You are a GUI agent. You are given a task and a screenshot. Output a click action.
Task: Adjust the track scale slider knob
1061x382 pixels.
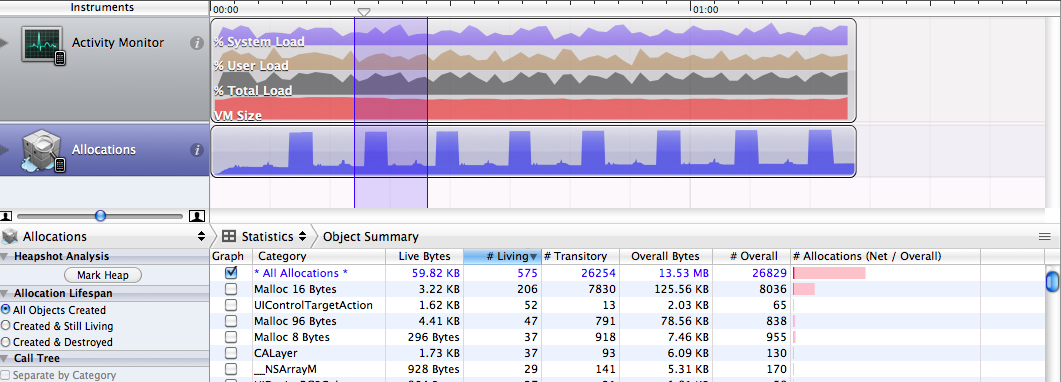(x=101, y=216)
